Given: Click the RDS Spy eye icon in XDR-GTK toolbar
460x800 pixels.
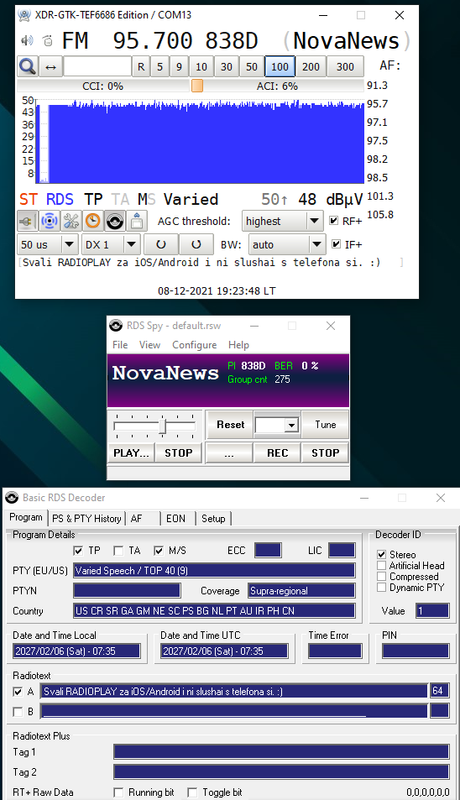Looking at the screenshot, I should tap(115, 221).
